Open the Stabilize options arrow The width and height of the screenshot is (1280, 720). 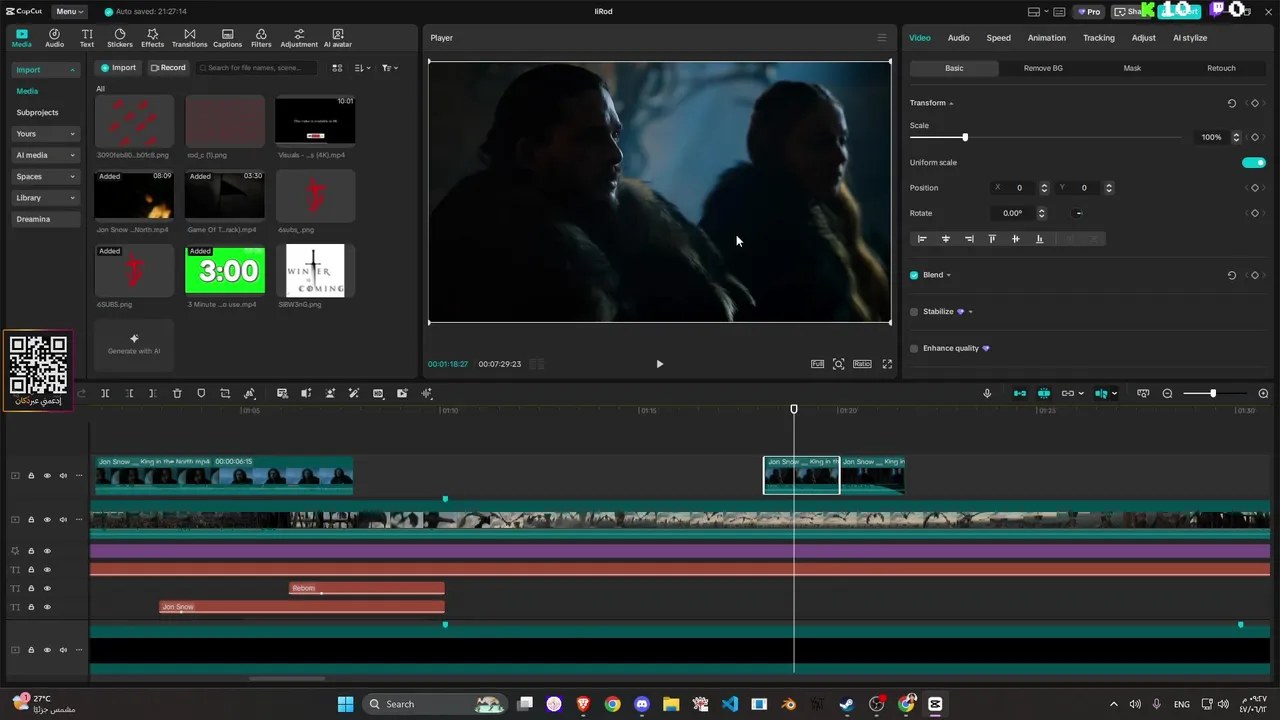pos(970,312)
